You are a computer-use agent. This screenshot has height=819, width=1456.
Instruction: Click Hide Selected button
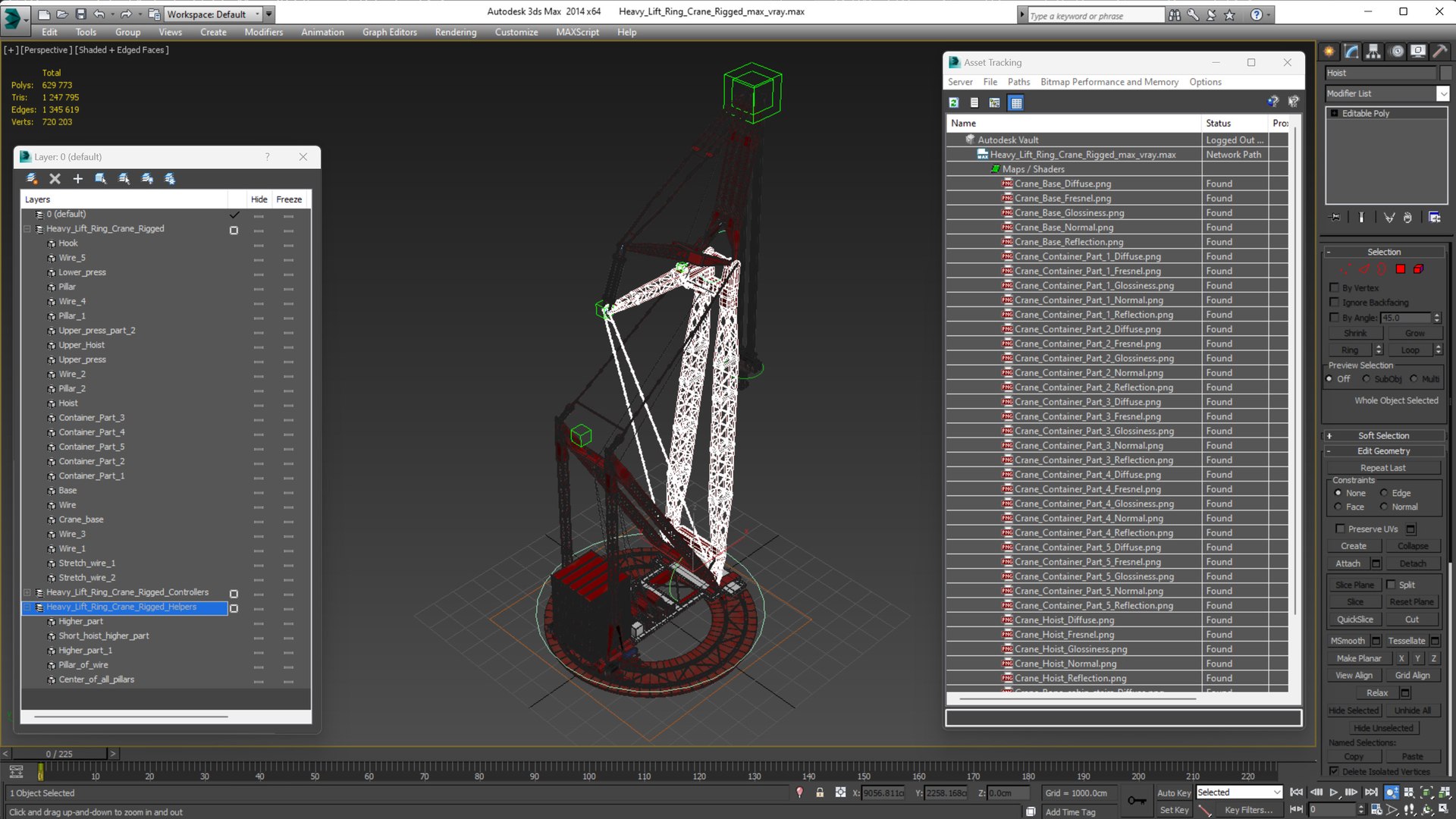pyautogui.click(x=1354, y=711)
